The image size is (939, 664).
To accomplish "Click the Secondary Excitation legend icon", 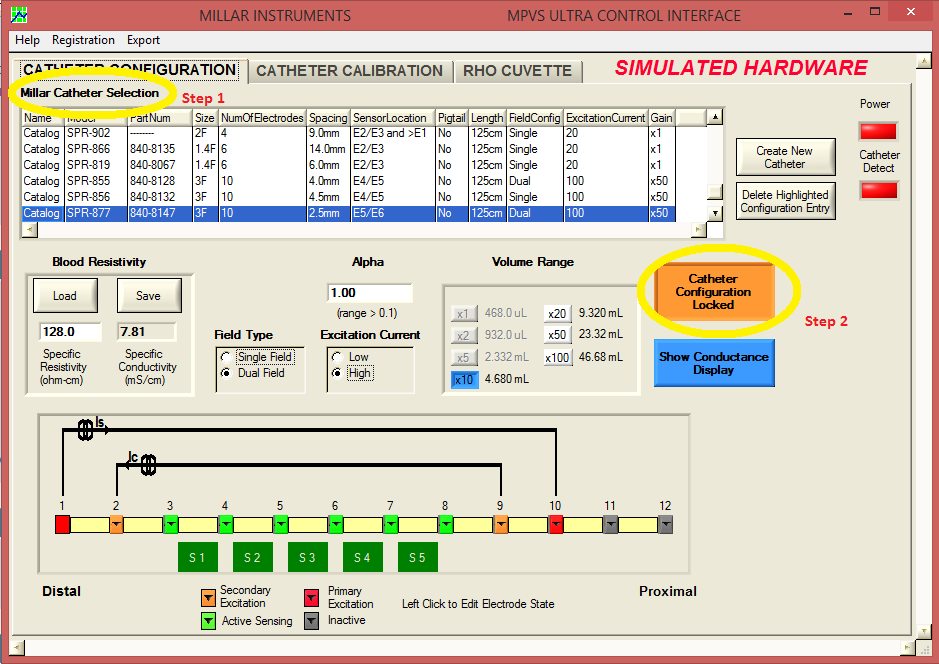I will pyautogui.click(x=208, y=597).
